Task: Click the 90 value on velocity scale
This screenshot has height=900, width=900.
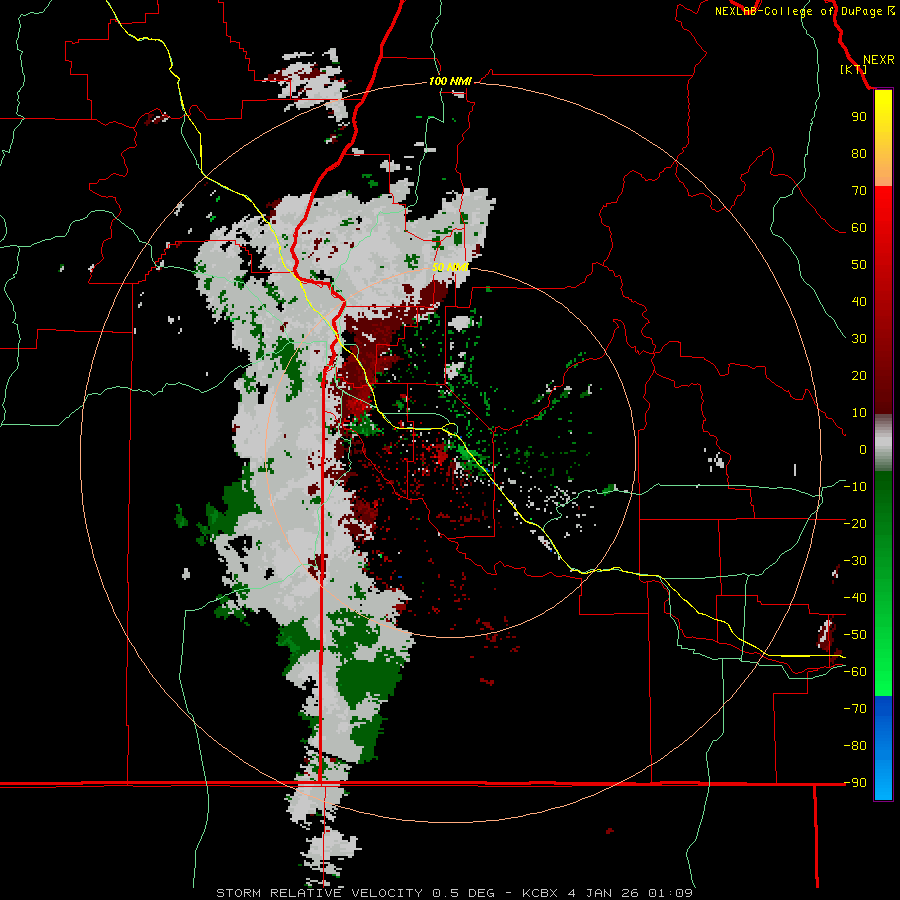Action: pos(859,117)
